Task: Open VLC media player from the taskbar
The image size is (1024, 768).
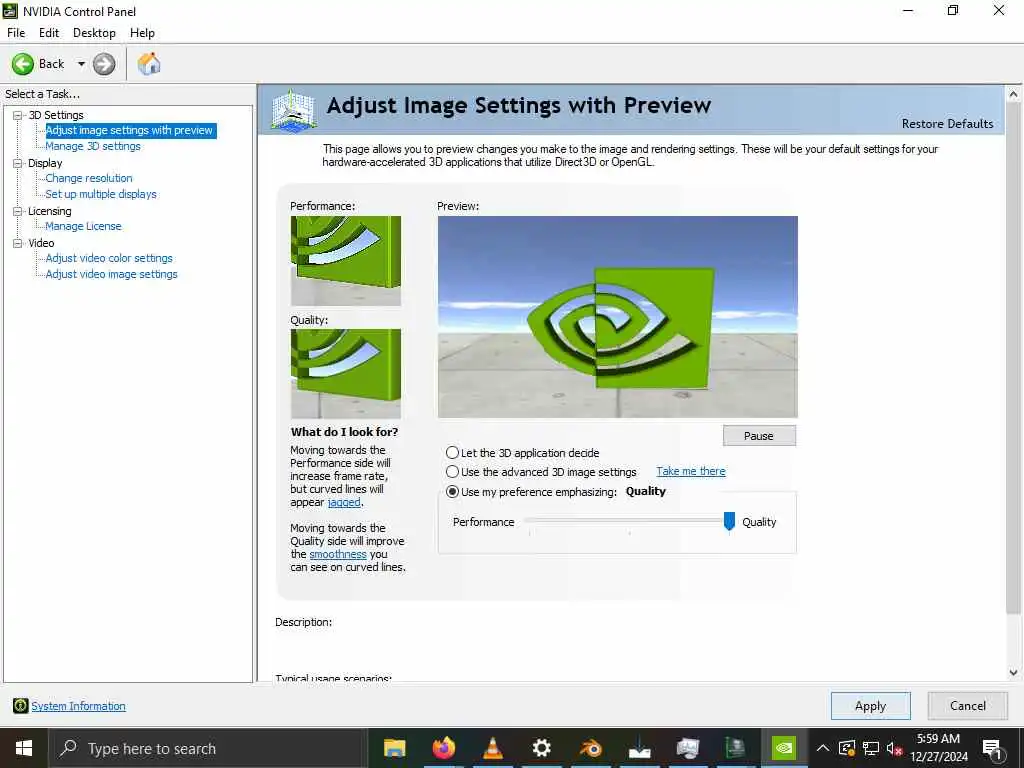Action: 492,748
